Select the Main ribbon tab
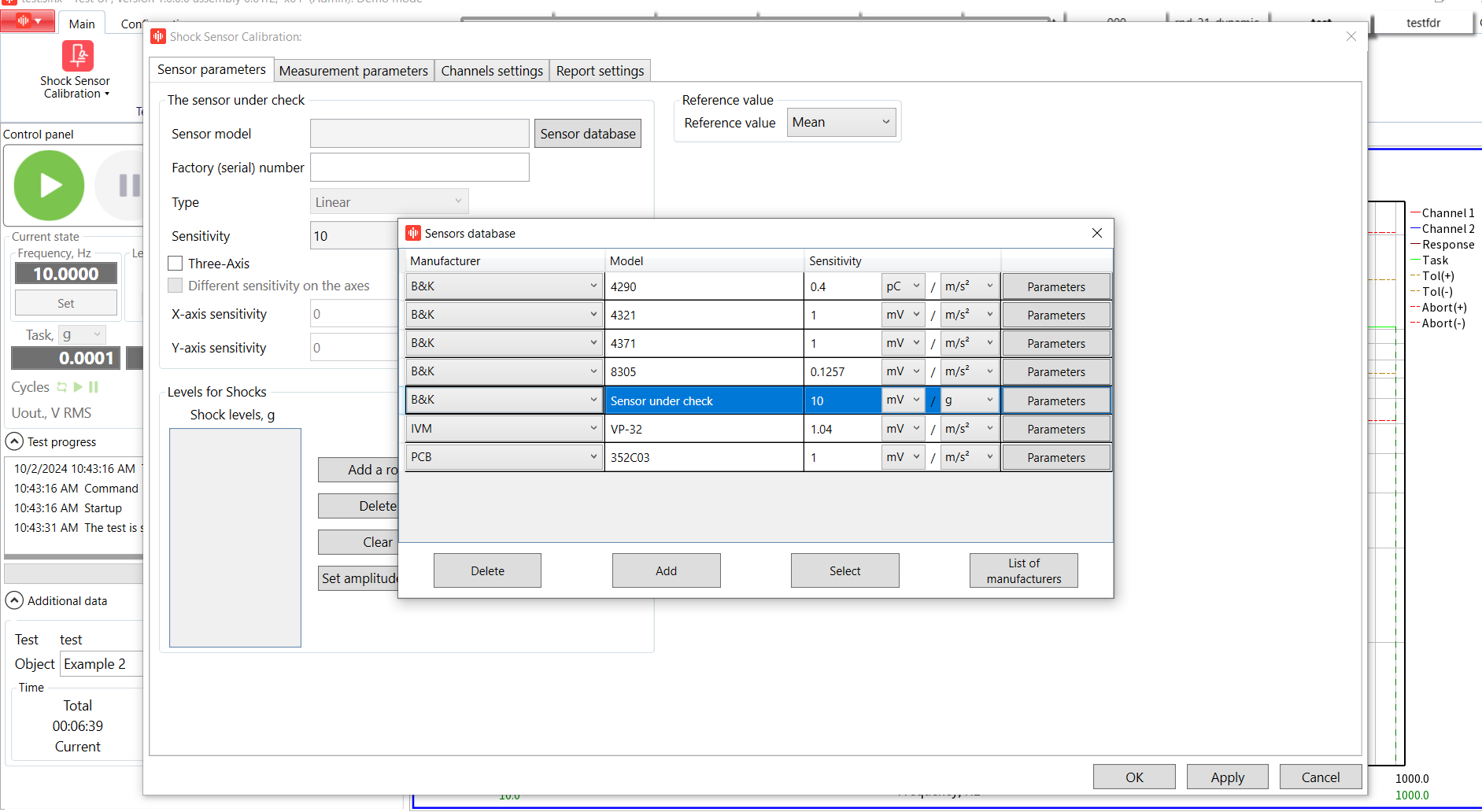This screenshot has width=1482, height=812. coord(82,24)
